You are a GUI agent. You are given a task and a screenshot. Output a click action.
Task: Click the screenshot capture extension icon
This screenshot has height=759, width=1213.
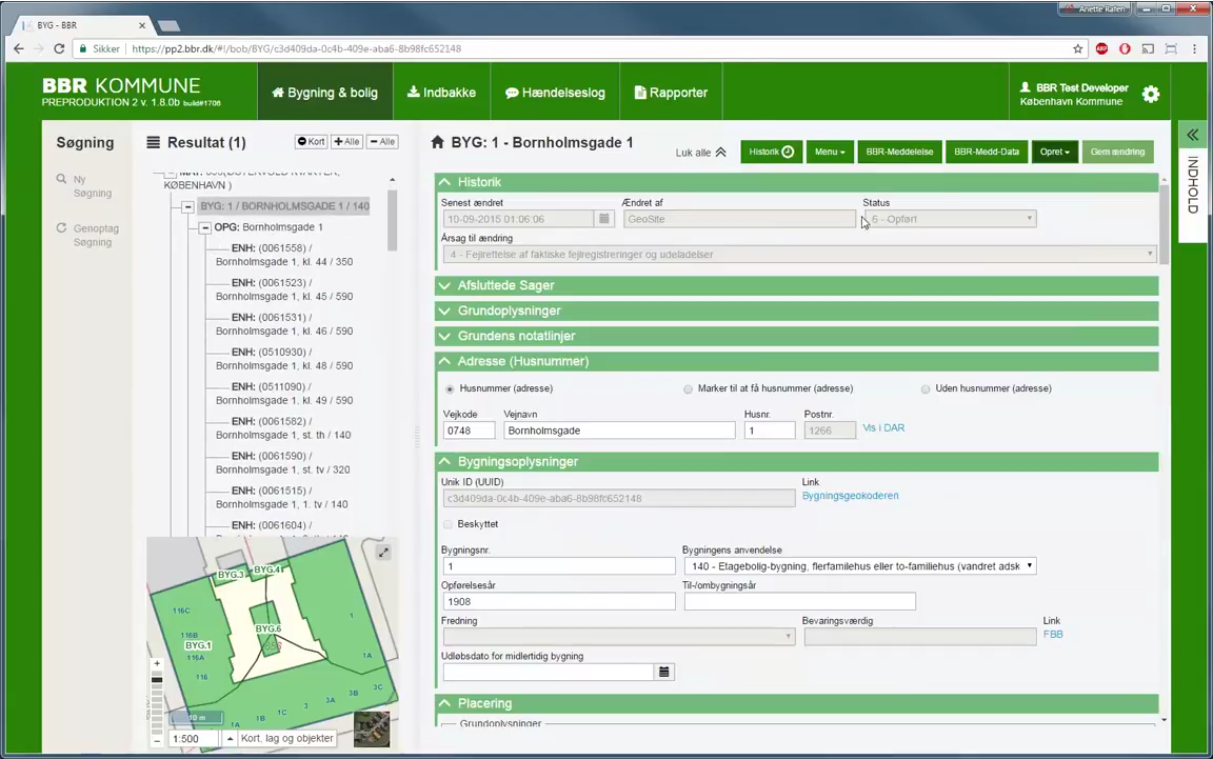(x=1170, y=48)
